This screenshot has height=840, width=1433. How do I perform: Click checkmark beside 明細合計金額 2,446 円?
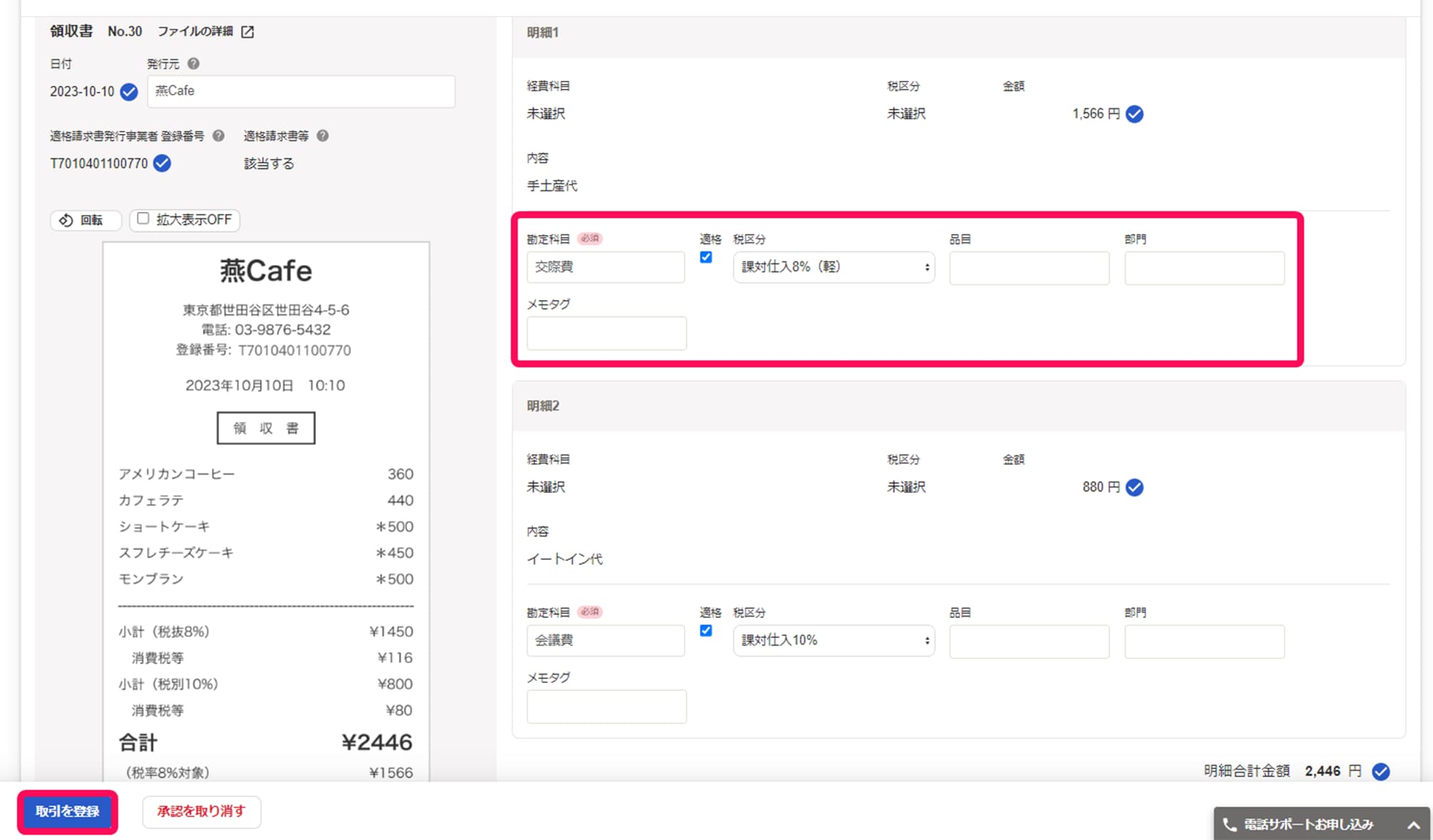pyautogui.click(x=1381, y=771)
